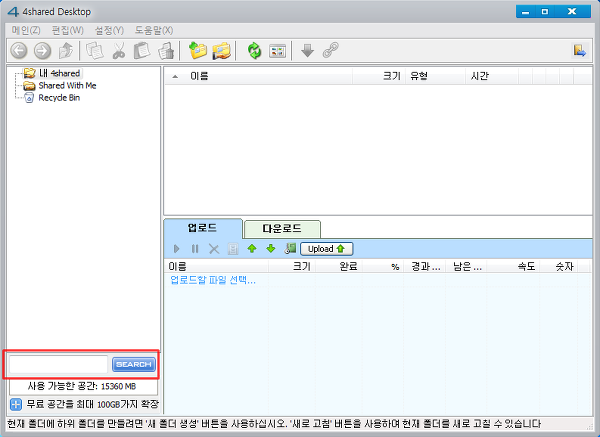Click the 사용 가능한 공간: 15360 MB text
The height and width of the screenshot is (437, 600).
(x=82, y=386)
